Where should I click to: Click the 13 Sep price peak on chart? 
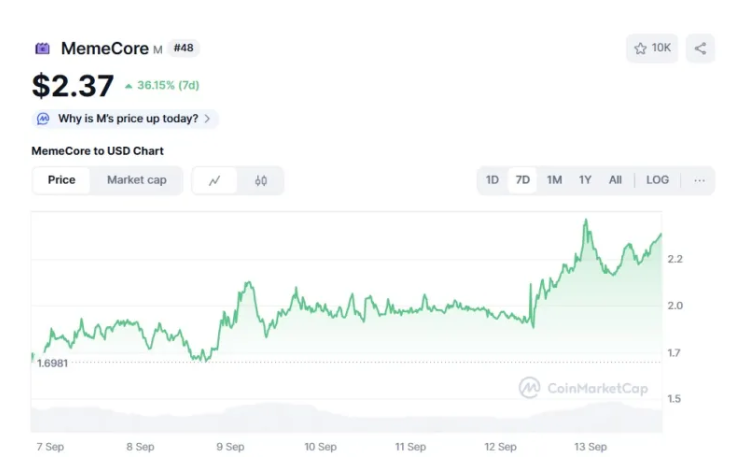pos(585,221)
